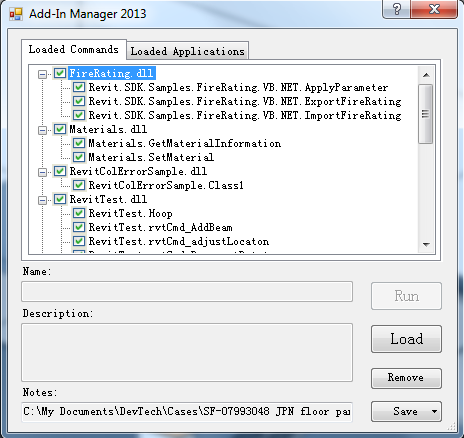The width and height of the screenshot is (464, 438).
Task: Select RevitTest.rvtCmd_adjustLocaton entry
Action: (179, 241)
